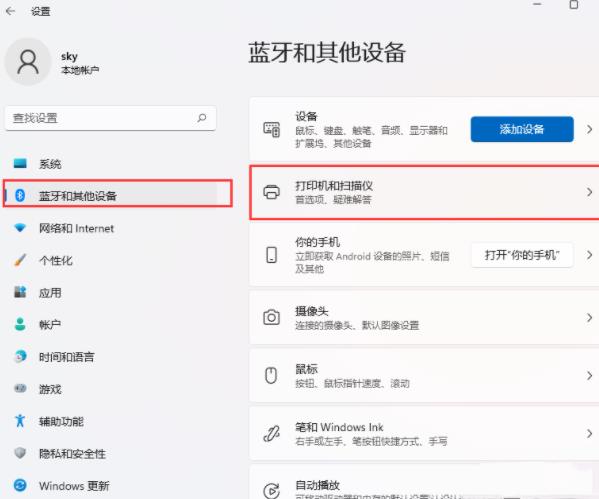Image resolution: width=599 pixels, height=499 pixels.
Task: Click the 添加设备 button
Action: [x=522, y=129]
